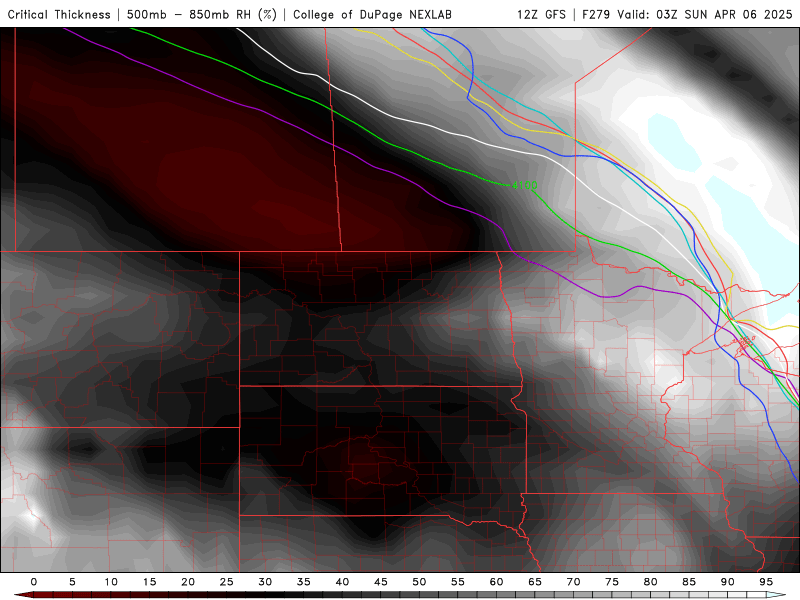Click the dark red left arrow end of colorbar

click(23, 595)
